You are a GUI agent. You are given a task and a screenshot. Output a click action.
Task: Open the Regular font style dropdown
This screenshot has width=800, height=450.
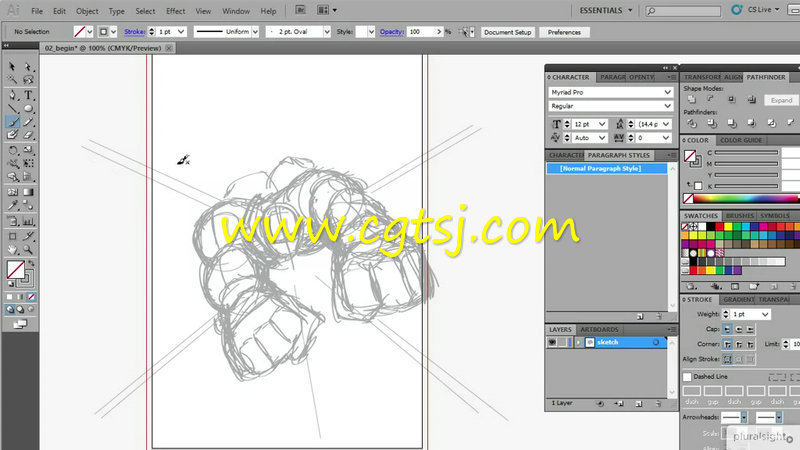tap(667, 106)
